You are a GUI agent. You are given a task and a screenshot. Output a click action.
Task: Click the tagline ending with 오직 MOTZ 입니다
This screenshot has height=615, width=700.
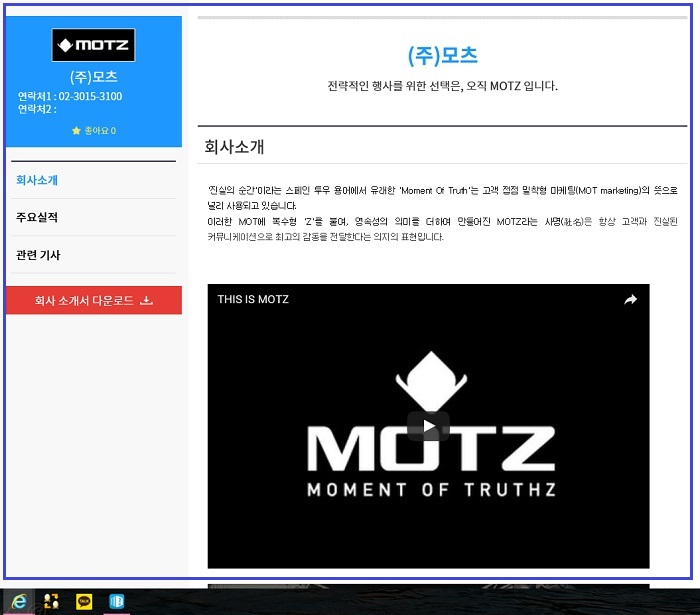point(442,86)
